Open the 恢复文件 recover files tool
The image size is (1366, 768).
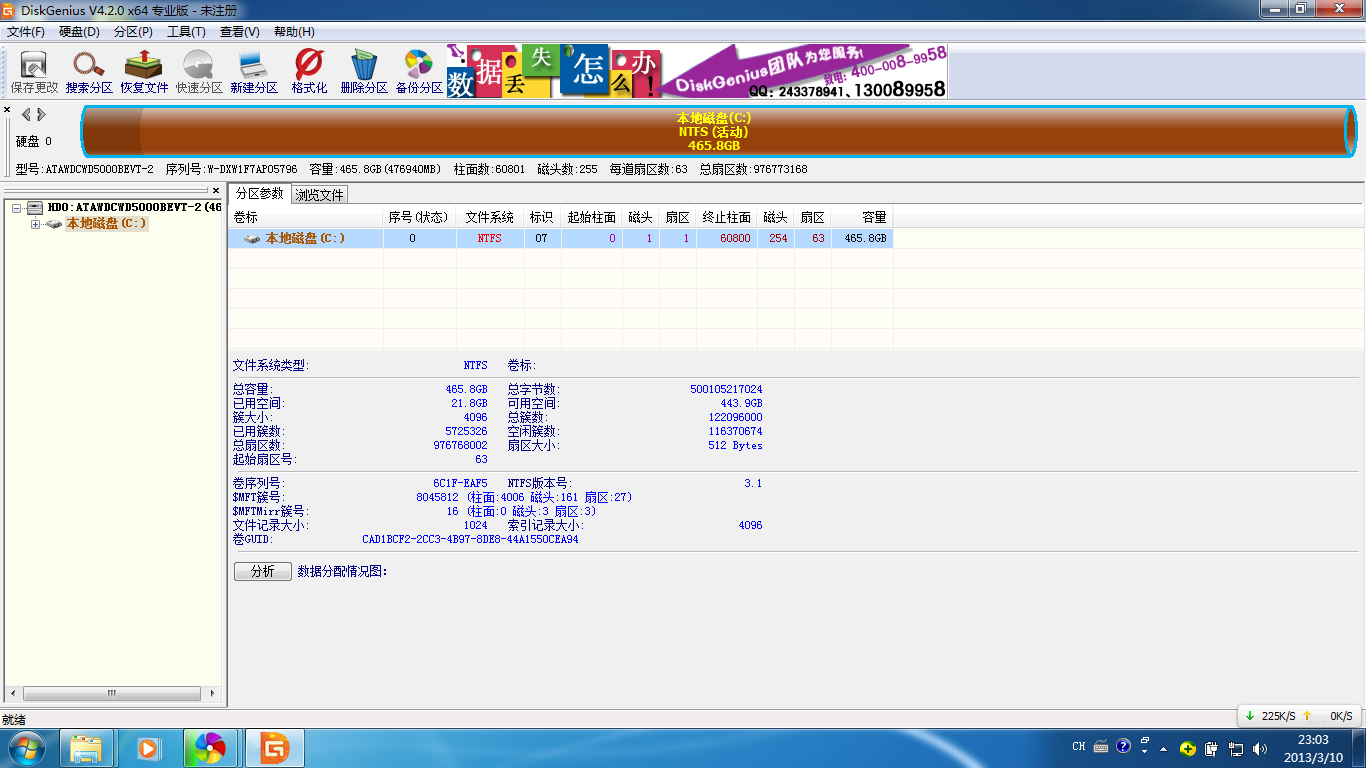[x=144, y=72]
